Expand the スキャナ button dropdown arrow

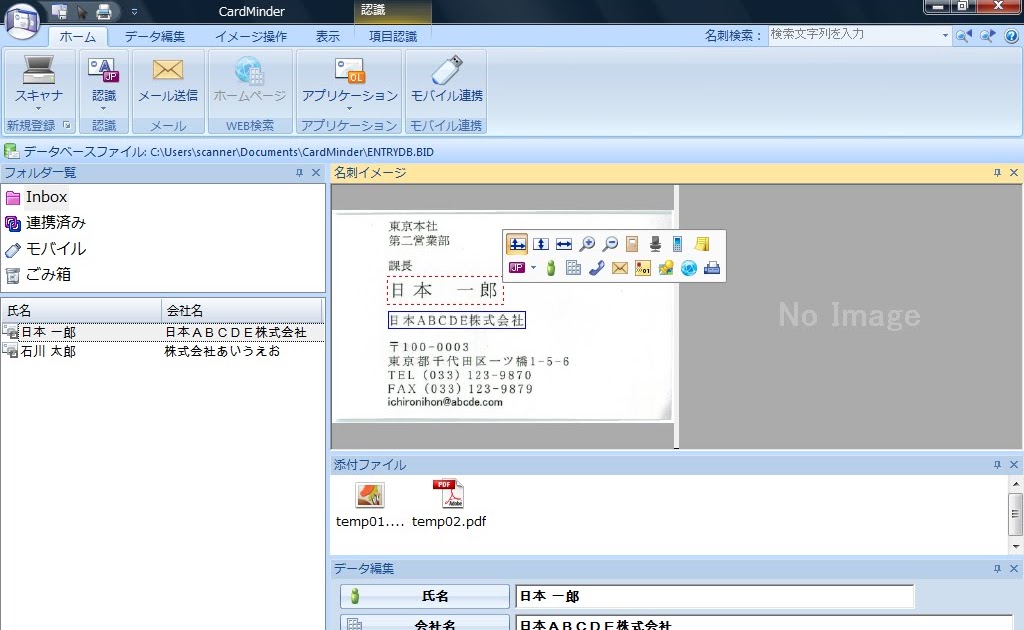[x=39, y=109]
